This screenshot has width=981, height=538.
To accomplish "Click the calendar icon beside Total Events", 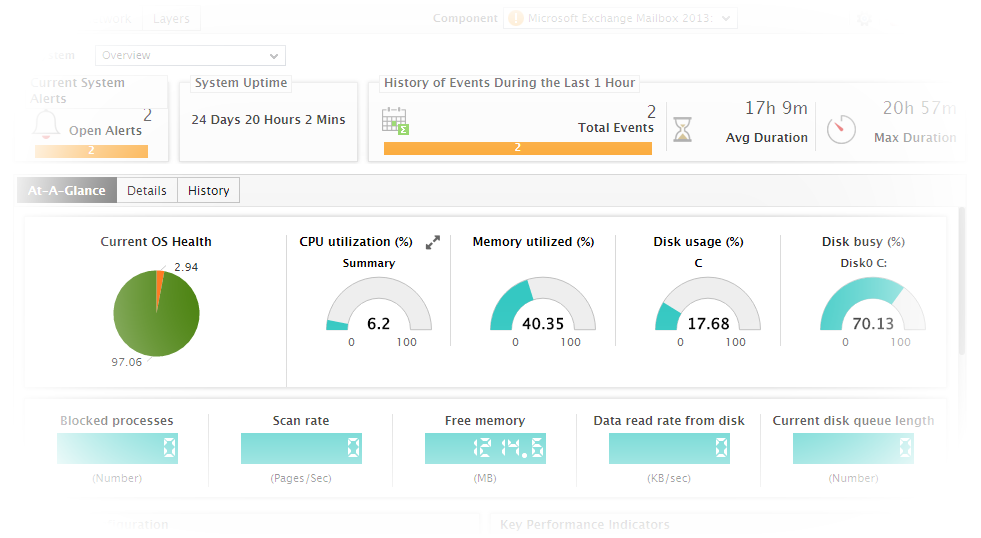I will pyautogui.click(x=395, y=121).
